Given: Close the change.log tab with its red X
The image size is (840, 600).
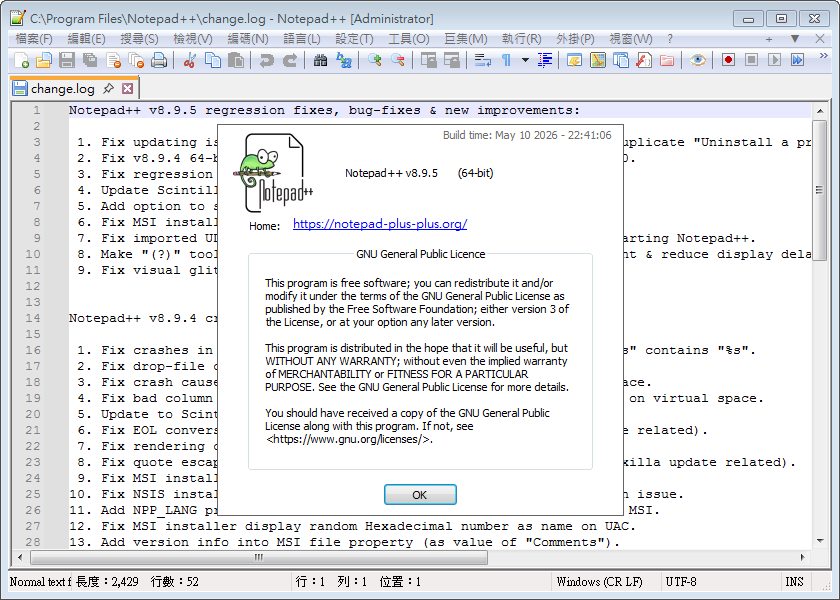Looking at the screenshot, I should [128, 88].
